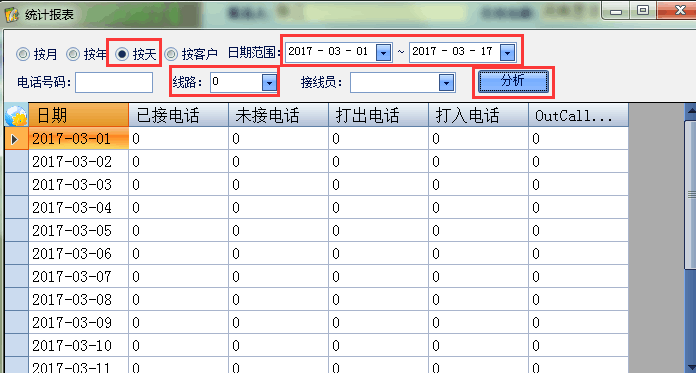
Task: Click the scrollbar up arrow
Action: tap(690, 111)
